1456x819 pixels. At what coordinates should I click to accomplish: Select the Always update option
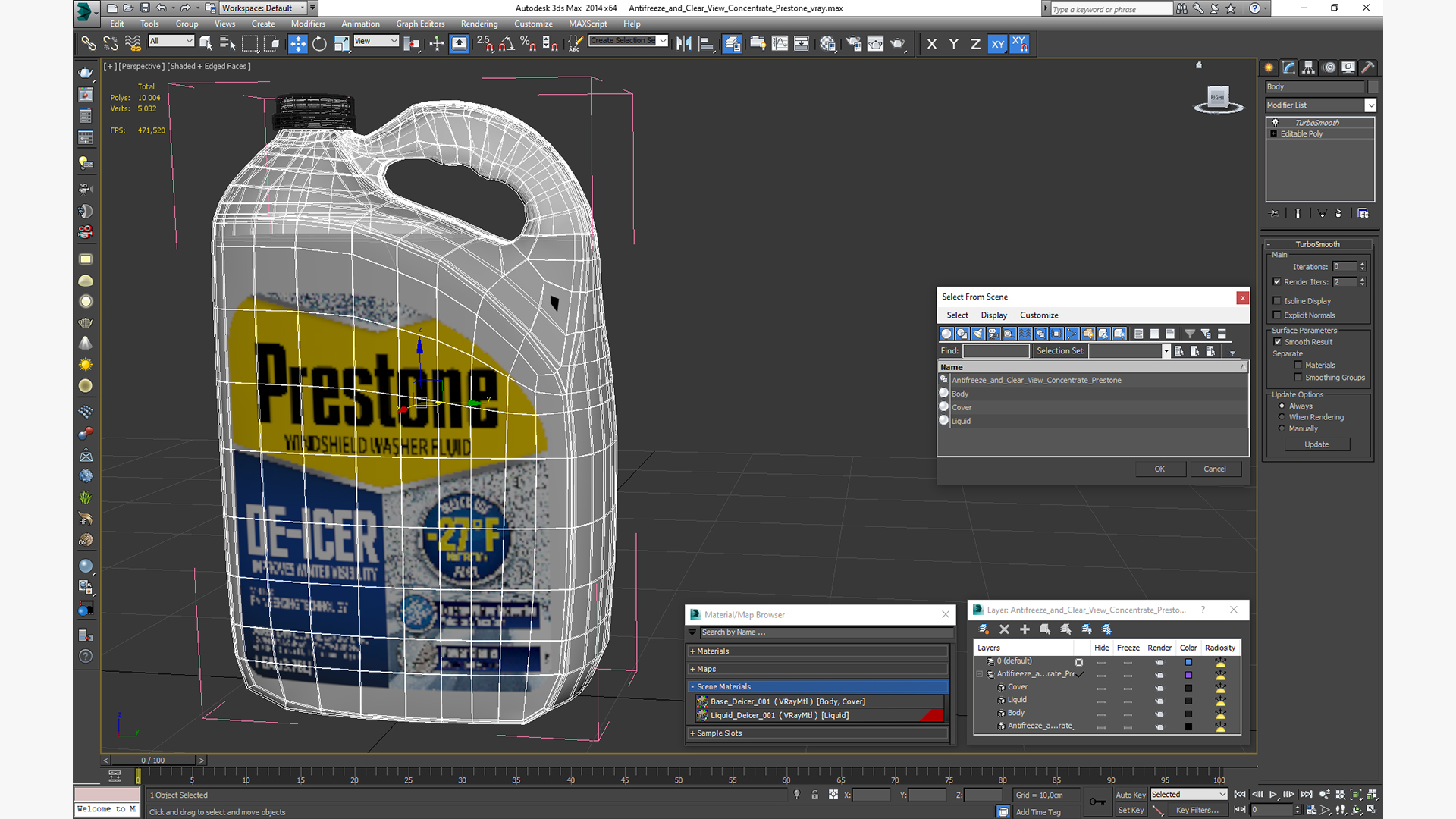point(1282,406)
